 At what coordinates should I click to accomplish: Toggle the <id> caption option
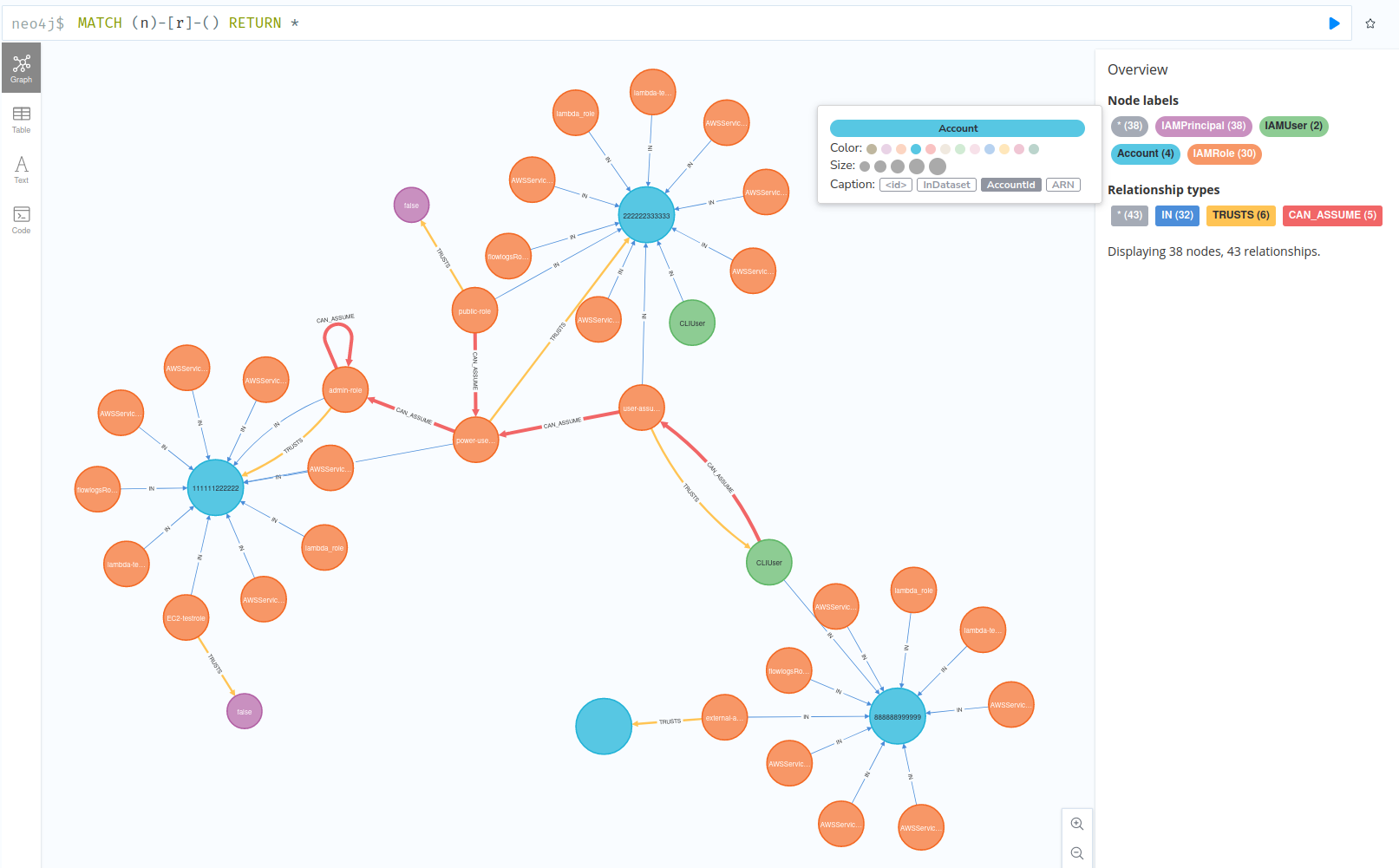(x=895, y=184)
